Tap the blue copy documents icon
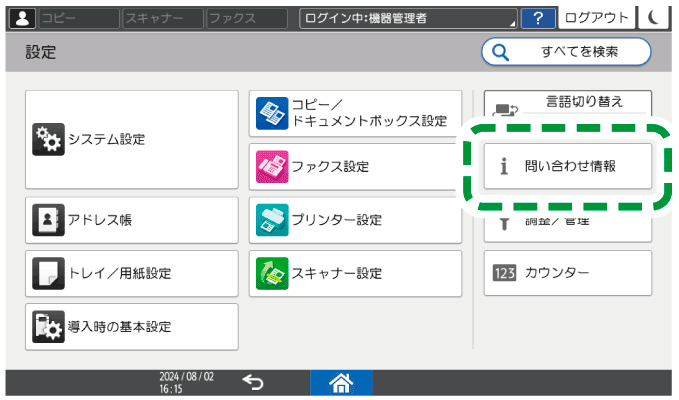Viewport: 679px width, 400px height. [272, 113]
